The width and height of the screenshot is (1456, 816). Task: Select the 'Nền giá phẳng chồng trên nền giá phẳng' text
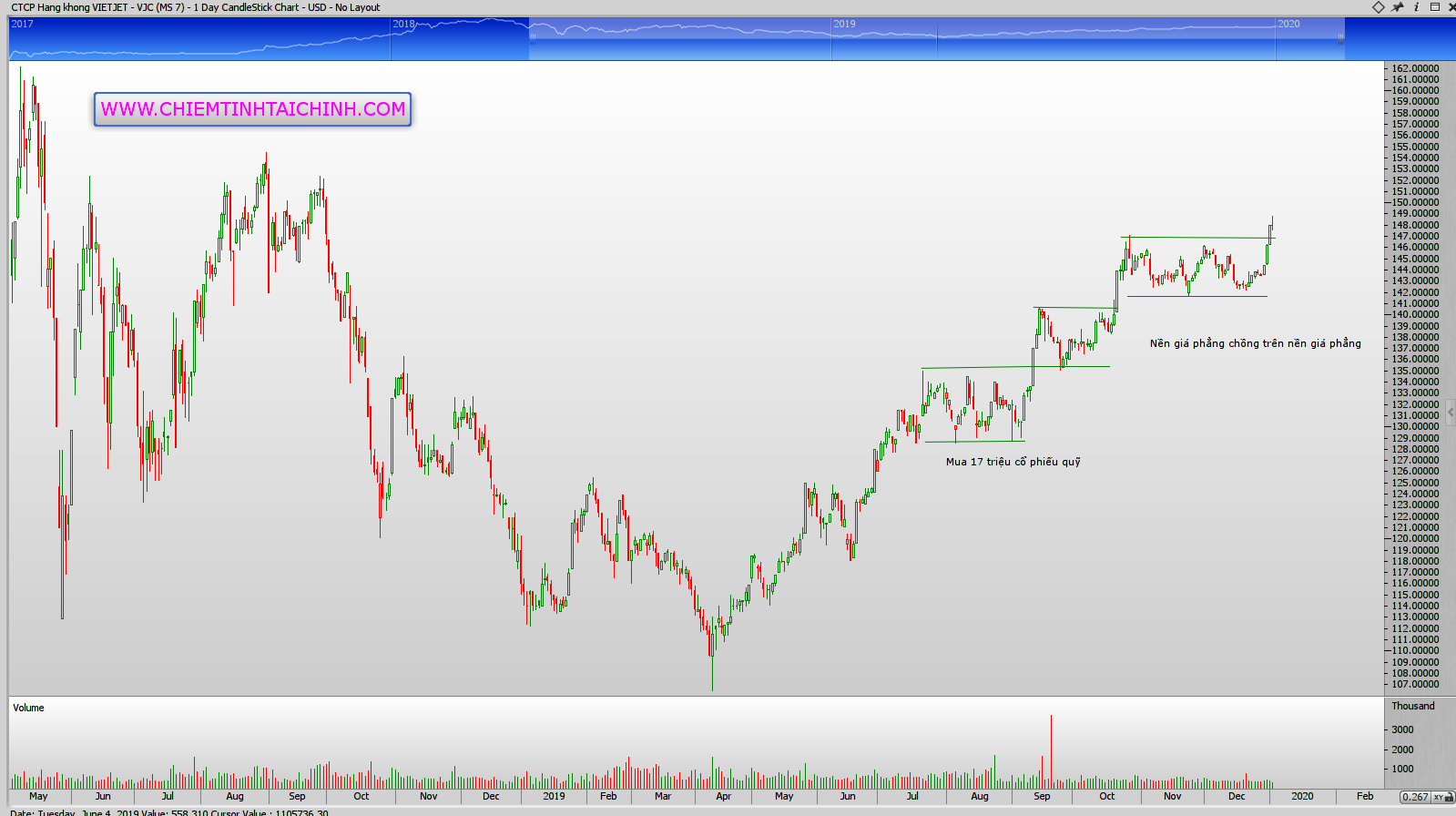pyautogui.click(x=1255, y=343)
